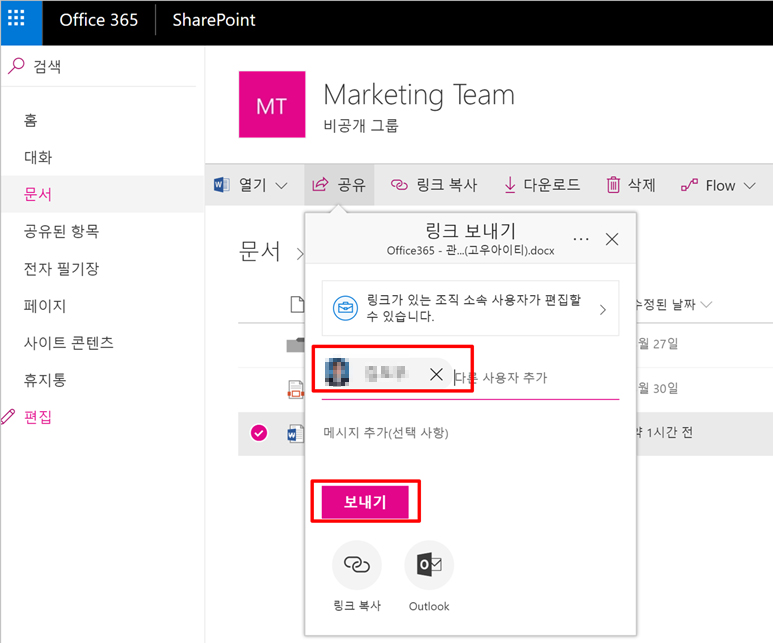This screenshot has width=773, height=643.
Task: Click the Office 365 header link
Action: (99, 20)
